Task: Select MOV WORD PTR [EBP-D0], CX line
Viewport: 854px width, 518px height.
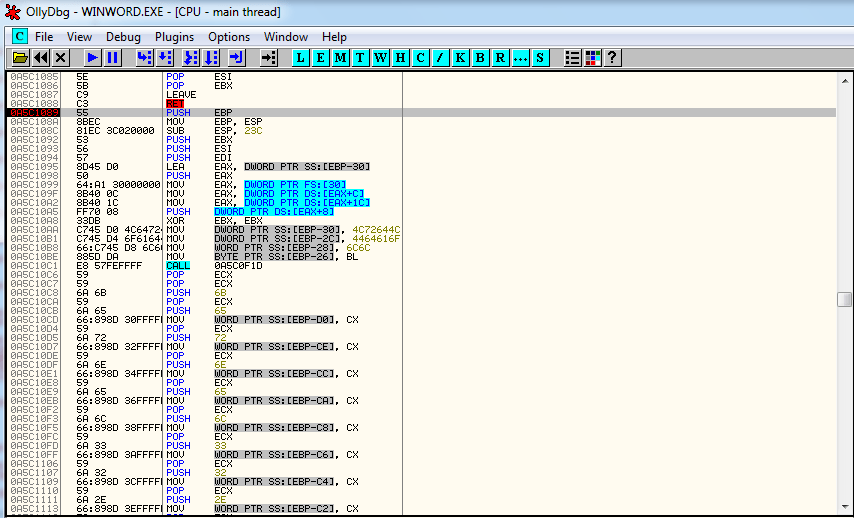Action: coord(423,320)
